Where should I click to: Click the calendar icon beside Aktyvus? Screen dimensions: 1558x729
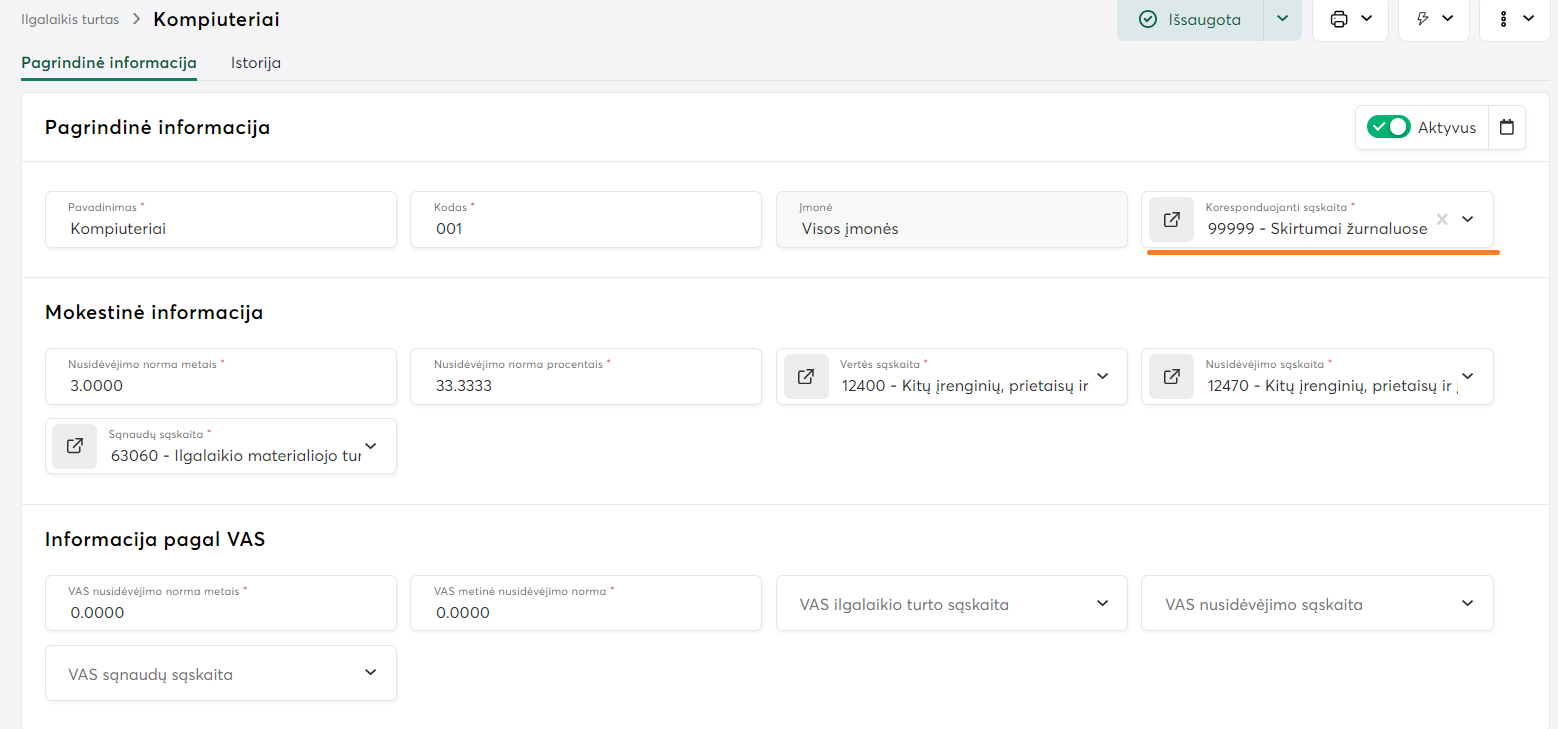point(1507,128)
